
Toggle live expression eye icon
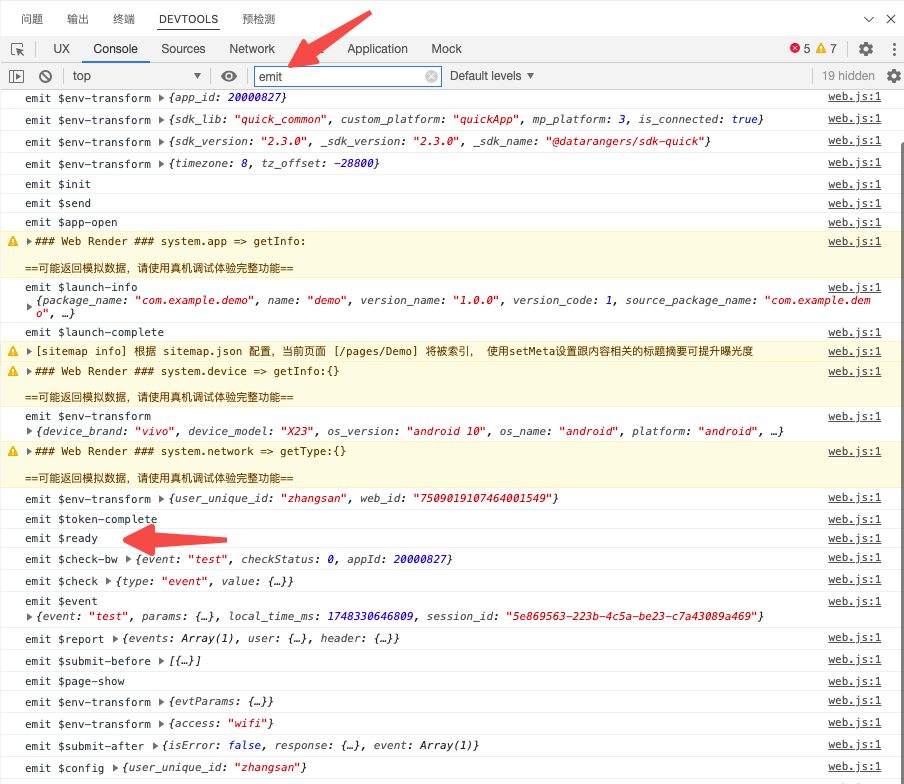click(229, 76)
